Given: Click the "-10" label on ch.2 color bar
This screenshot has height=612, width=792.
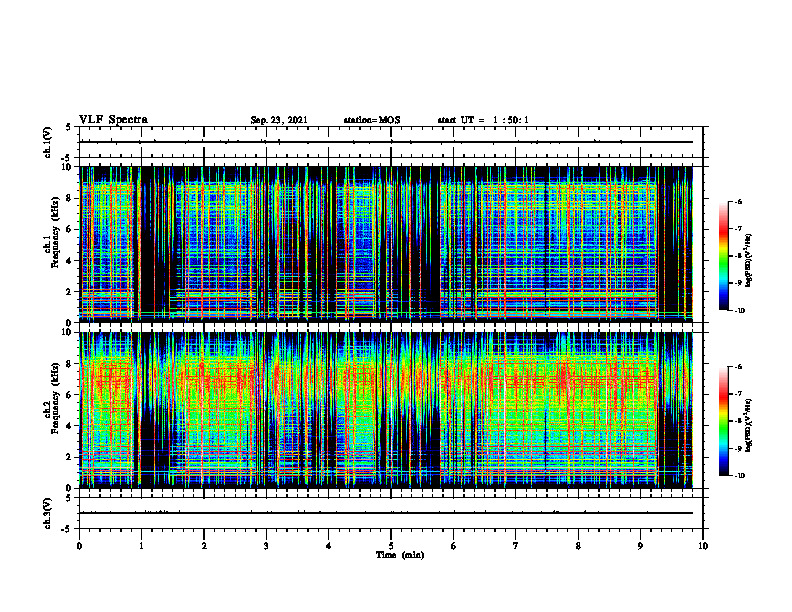Looking at the screenshot, I should [740, 476].
